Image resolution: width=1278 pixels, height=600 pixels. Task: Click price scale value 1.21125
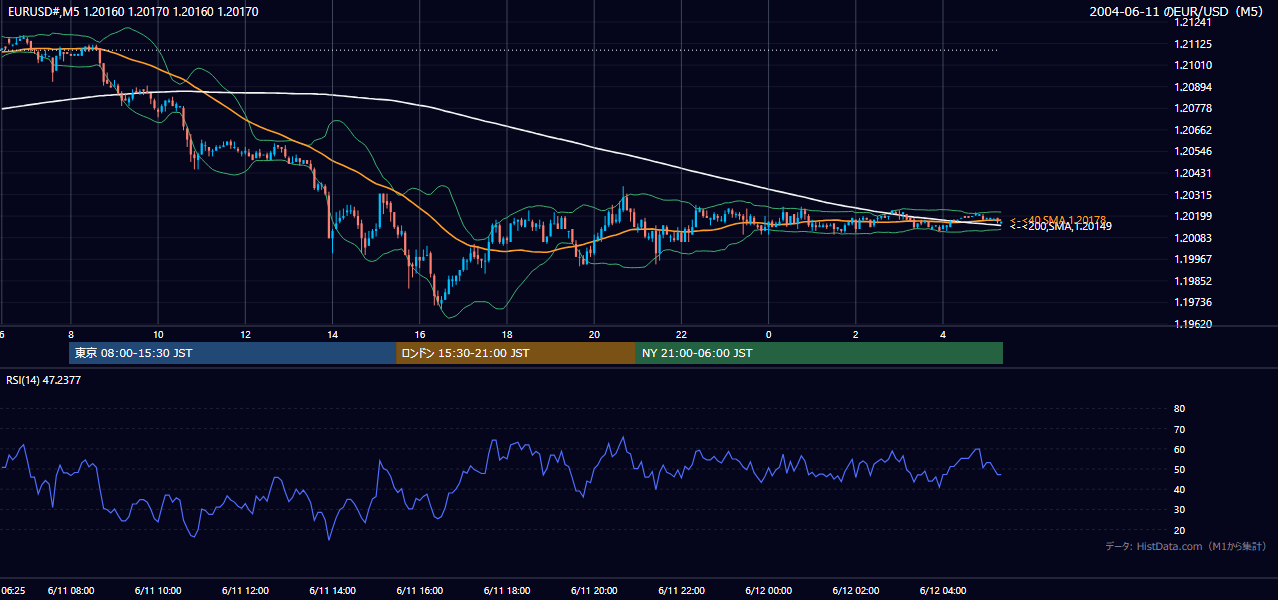click(x=1193, y=44)
